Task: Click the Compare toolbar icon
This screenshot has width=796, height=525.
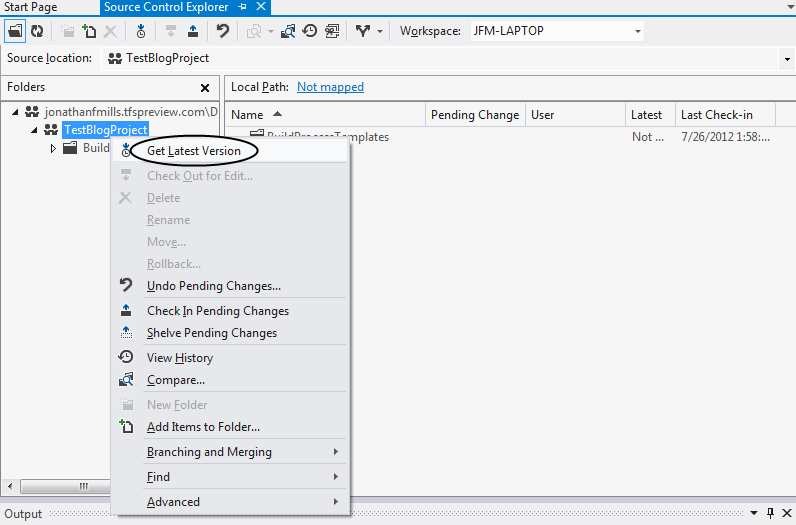Action: click(x=288, y=31)
